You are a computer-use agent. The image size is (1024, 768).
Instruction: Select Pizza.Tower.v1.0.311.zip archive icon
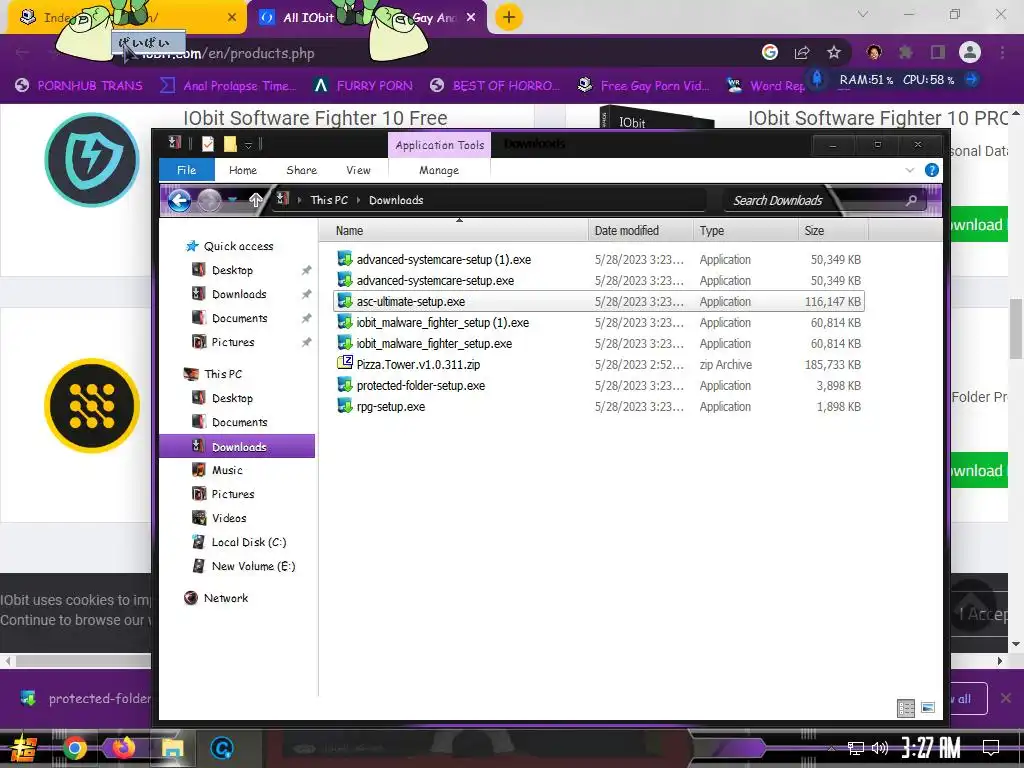[x=345, y=363]
